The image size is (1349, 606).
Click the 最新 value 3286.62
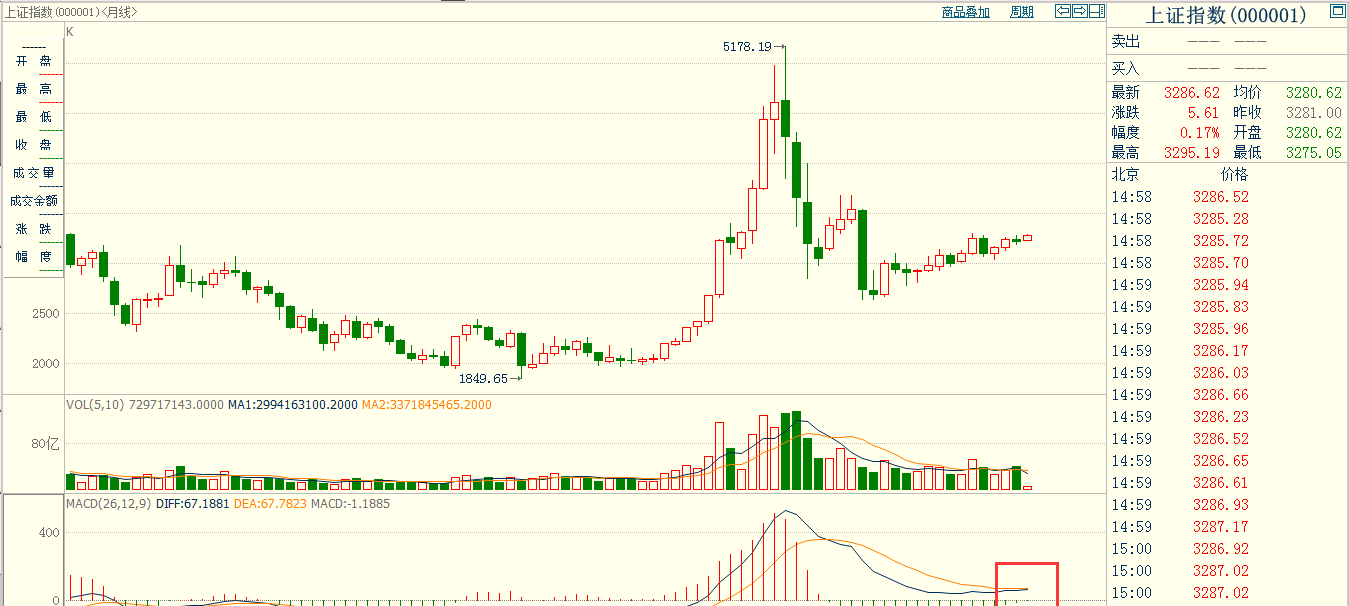[1192, 92]
